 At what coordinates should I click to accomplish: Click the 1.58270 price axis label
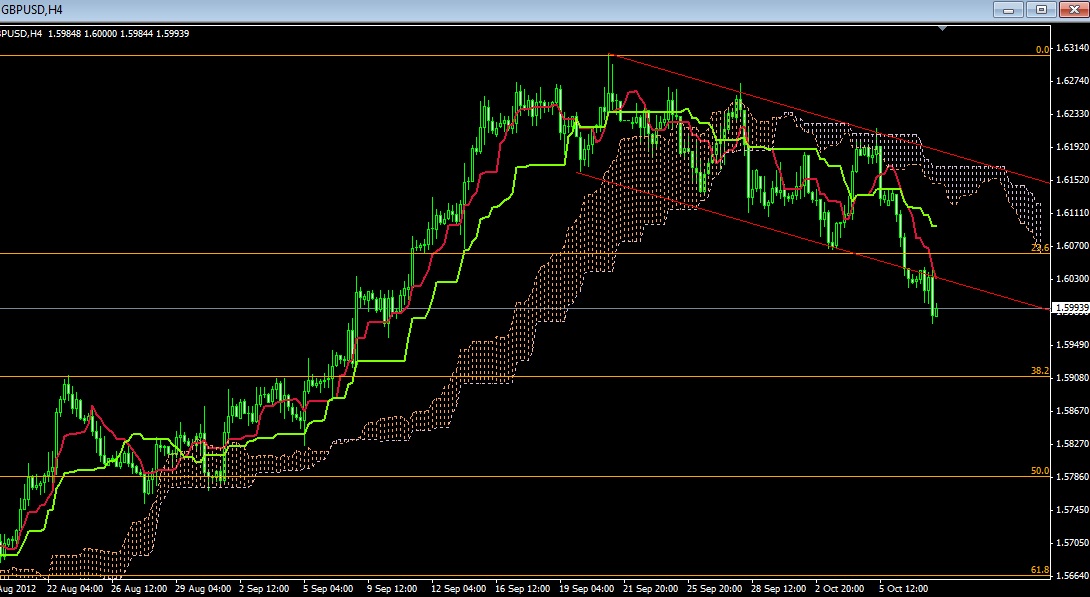[1071, 443]
